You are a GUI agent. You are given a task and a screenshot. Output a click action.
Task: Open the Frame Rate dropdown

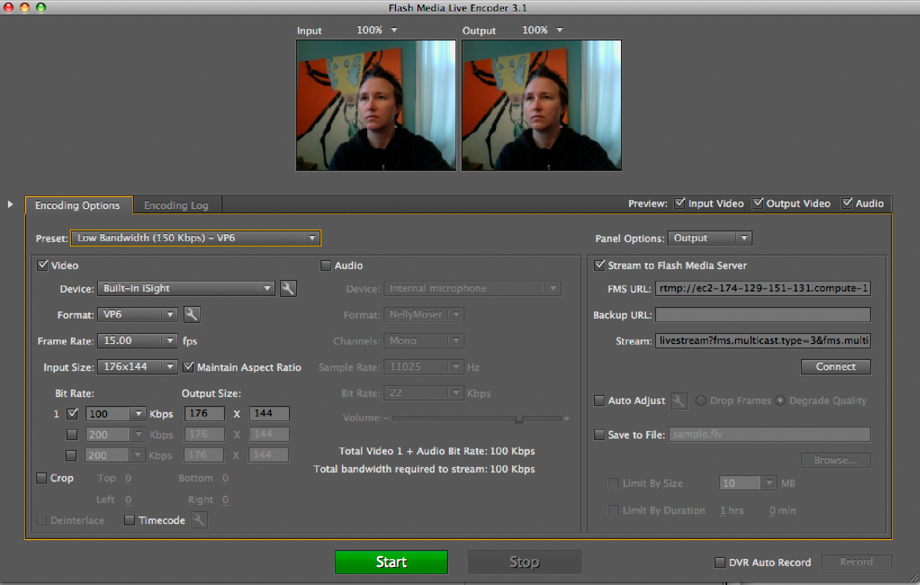pyautogui.click(x=137, y=341)
